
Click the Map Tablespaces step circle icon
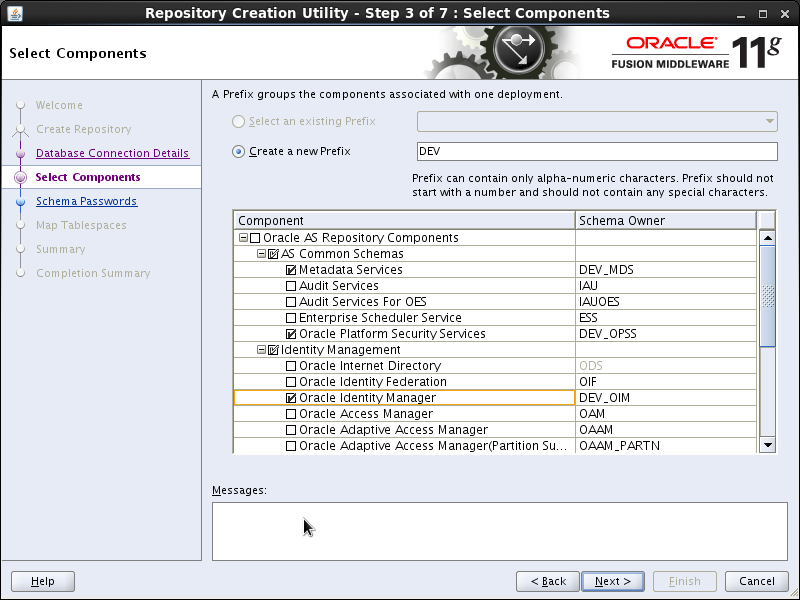coord(23,225)
